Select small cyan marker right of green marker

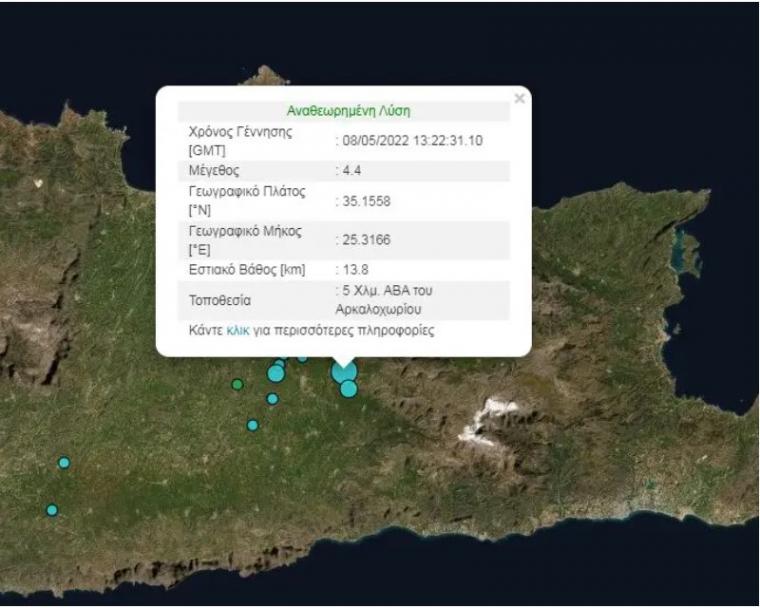click(x=272, y=399)
